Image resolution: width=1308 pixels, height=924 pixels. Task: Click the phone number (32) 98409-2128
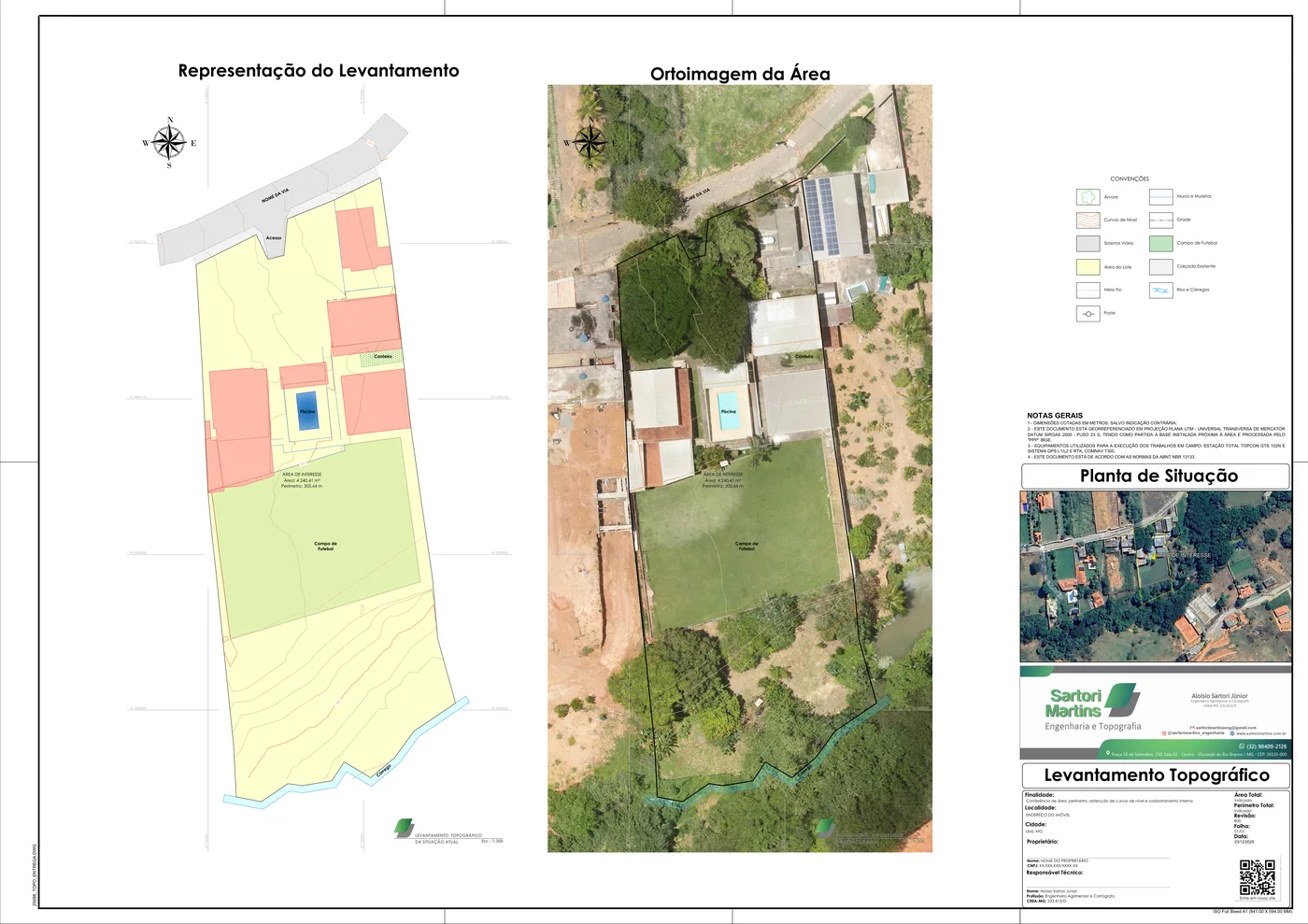coord(1266,746)
